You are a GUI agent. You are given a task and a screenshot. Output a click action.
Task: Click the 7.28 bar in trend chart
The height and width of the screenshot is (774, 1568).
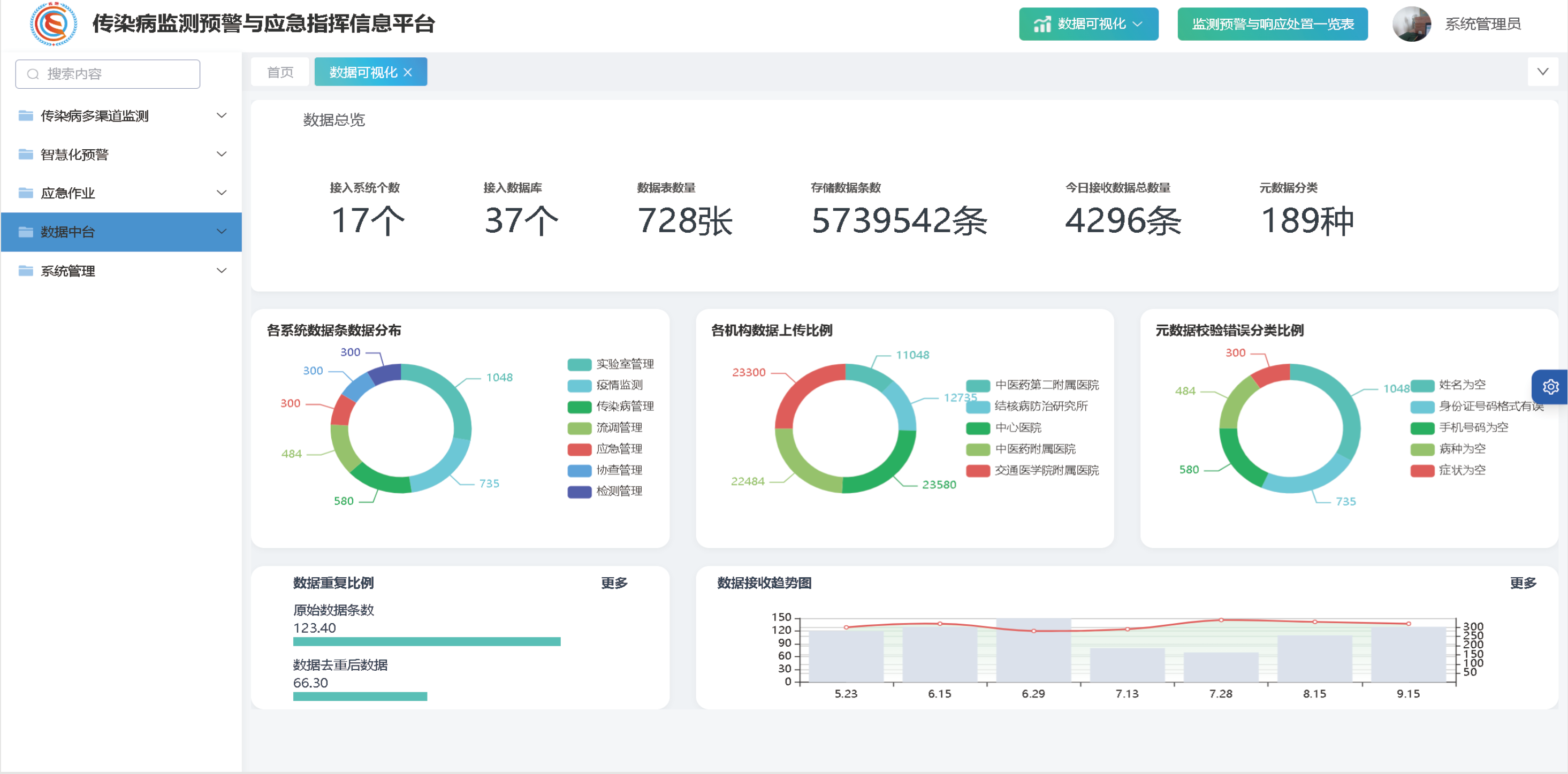coord(1221,667)
